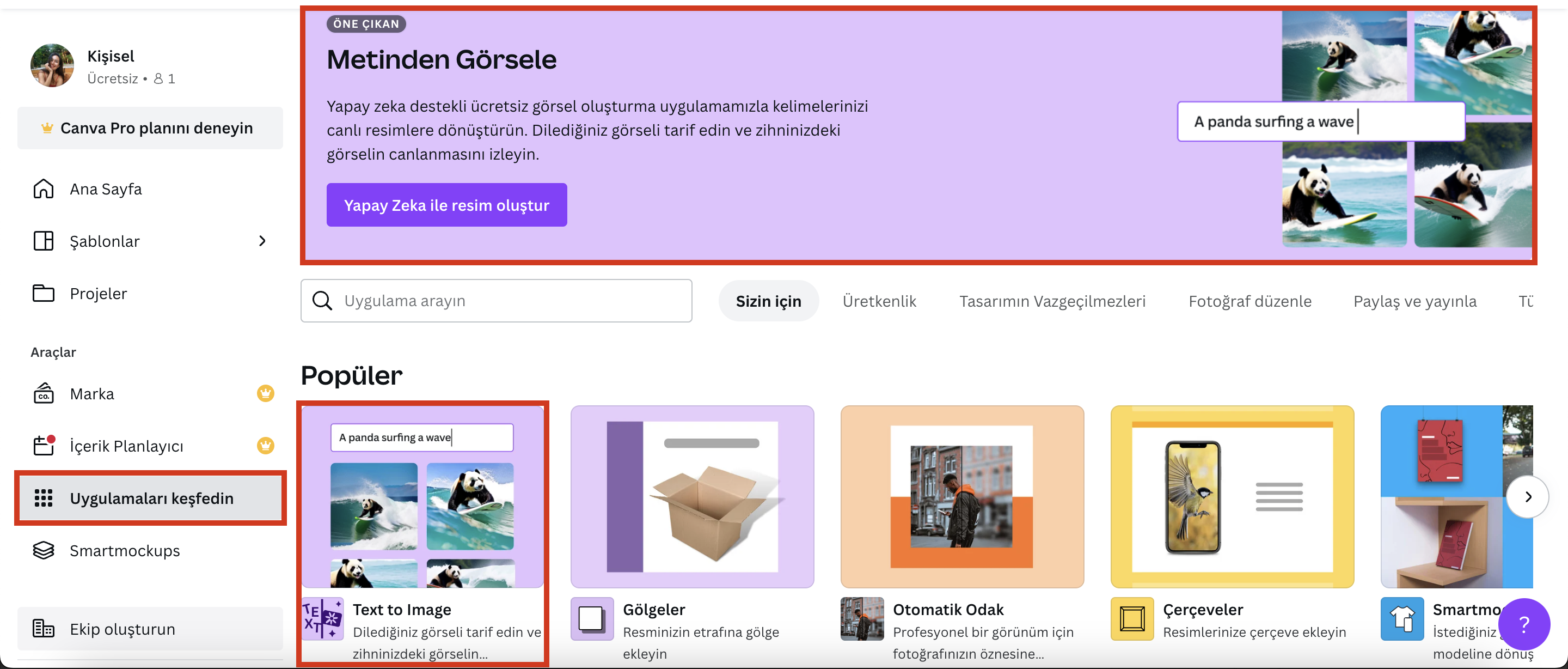Open the Paylaş ve yayınla tab
Screen dimensions: 1568x669
[x=1414, y=301]
